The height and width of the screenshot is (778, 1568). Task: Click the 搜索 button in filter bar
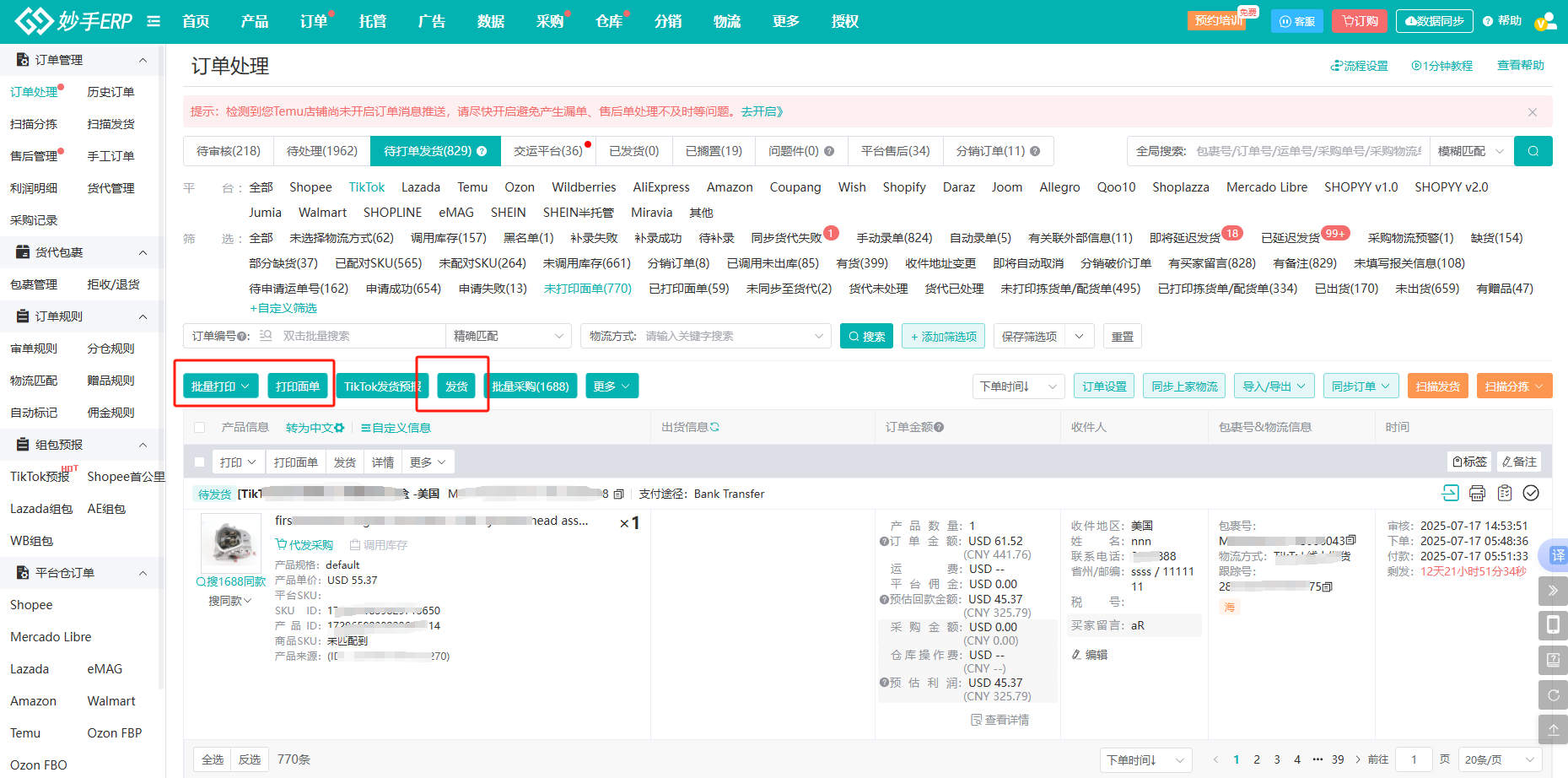coord(866,336)
